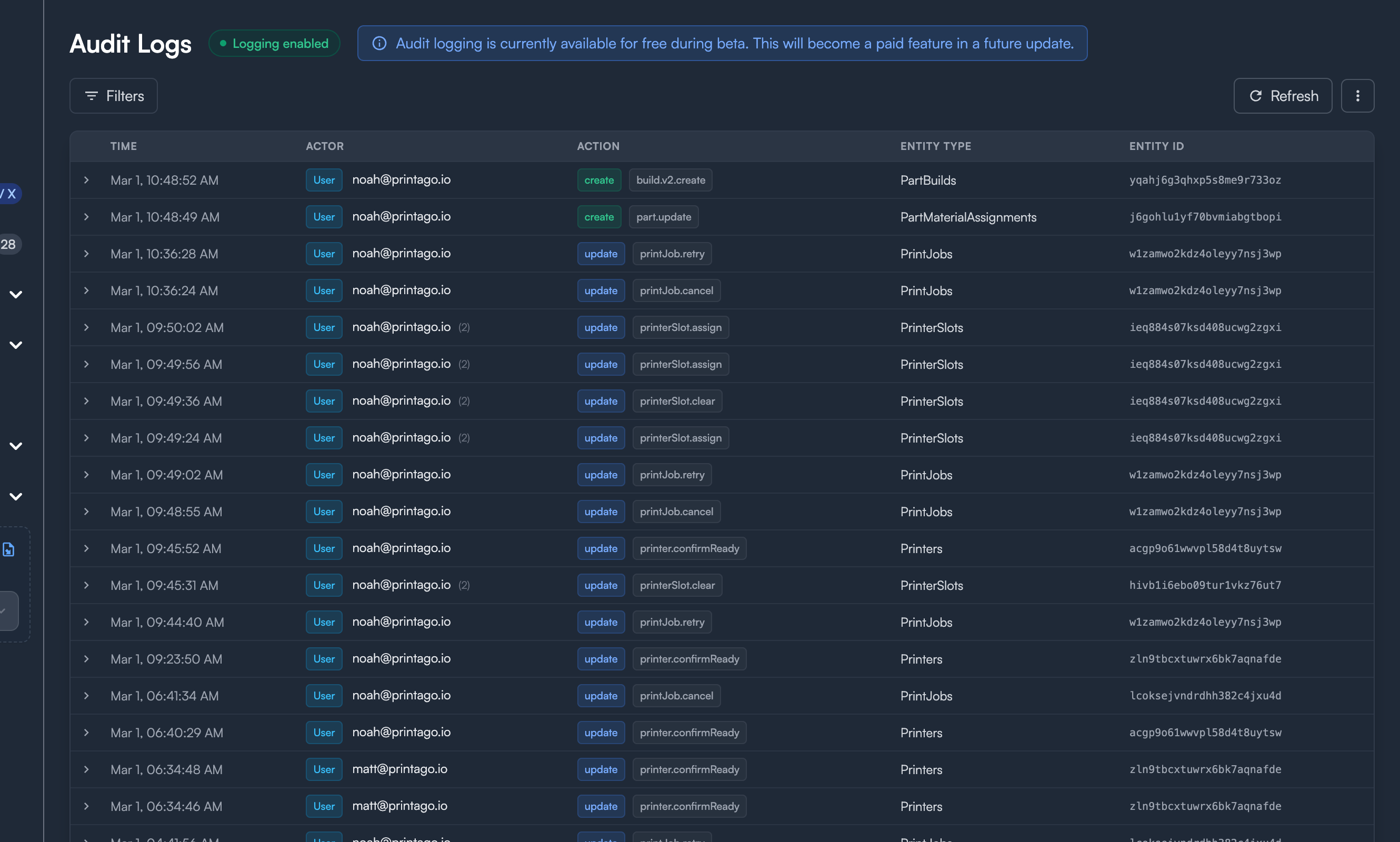Click the "create" badge on the build.v2.create row
1400x842 pixels.
pos(599,180)
